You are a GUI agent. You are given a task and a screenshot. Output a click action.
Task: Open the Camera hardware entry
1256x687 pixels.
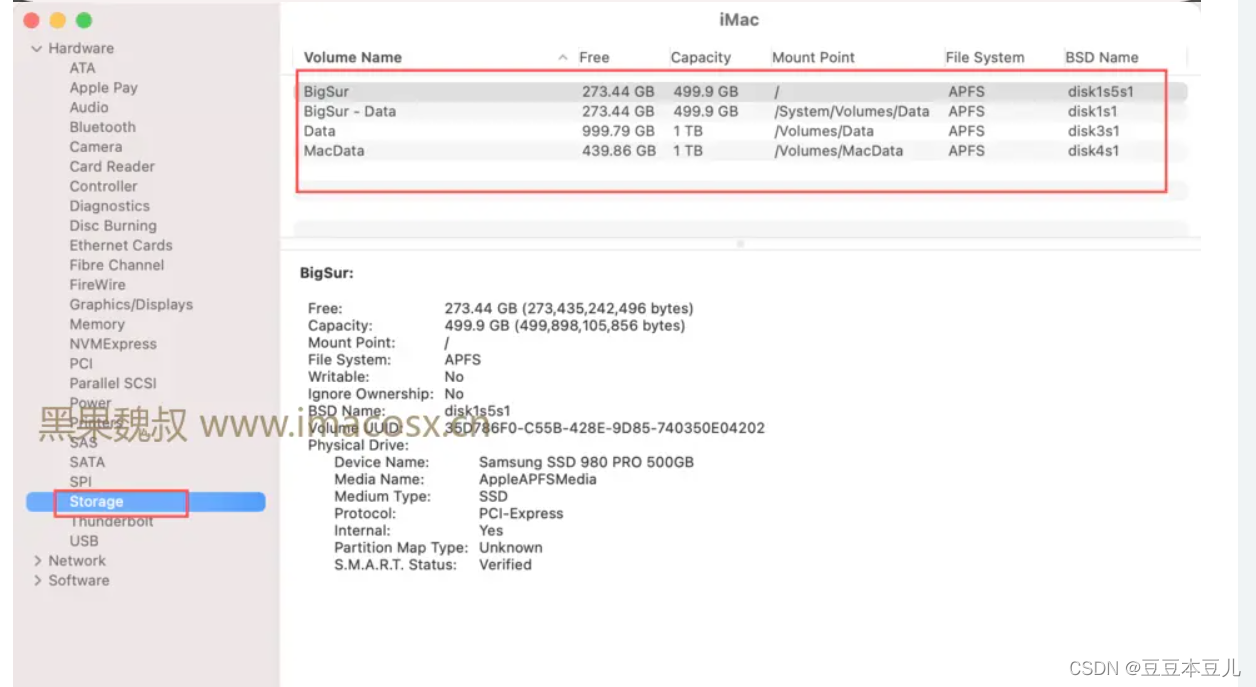[95, 147]
